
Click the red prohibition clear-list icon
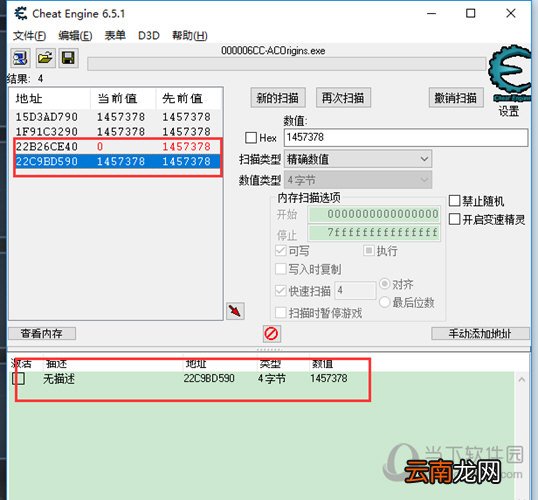271,334
